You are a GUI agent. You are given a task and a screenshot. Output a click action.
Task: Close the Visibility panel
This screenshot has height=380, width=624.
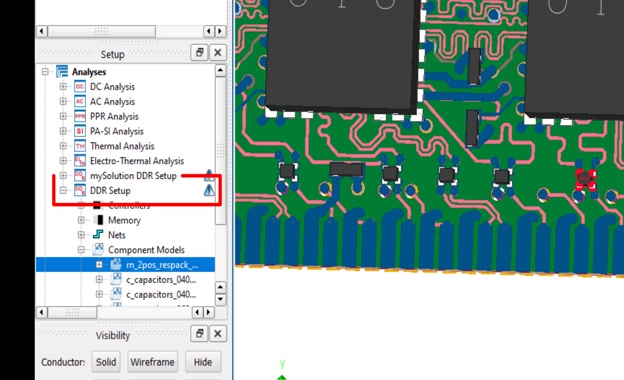(x=218, y=333)
